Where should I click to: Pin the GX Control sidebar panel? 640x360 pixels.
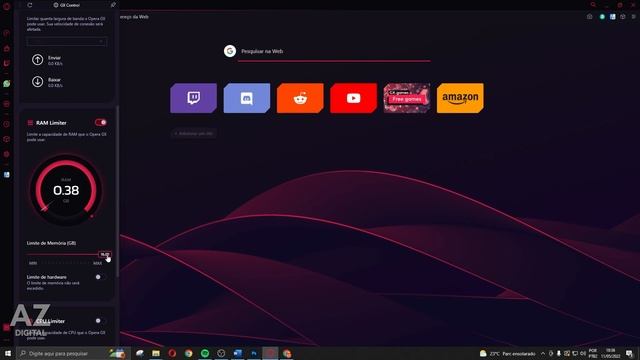tap(113, 5)
